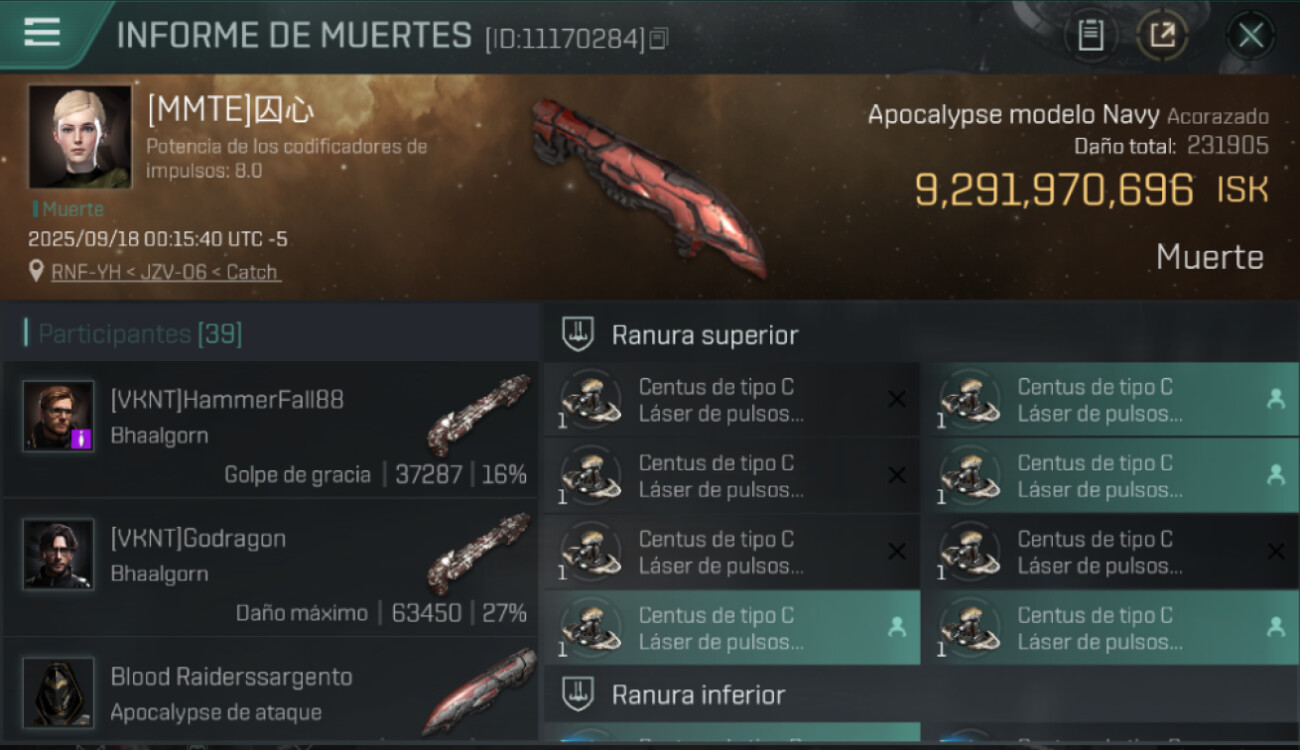Click the X mark on the third right laser module

tap(1276, 551)
